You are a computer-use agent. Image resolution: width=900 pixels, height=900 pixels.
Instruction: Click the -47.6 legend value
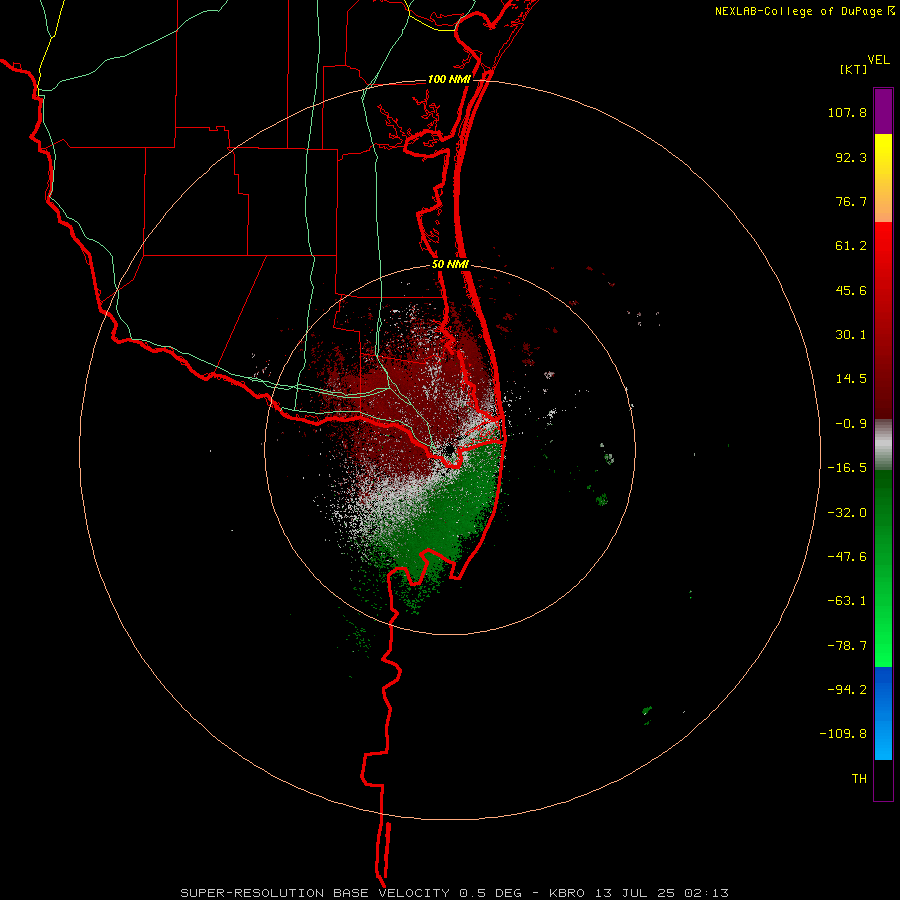coord(847,557)
